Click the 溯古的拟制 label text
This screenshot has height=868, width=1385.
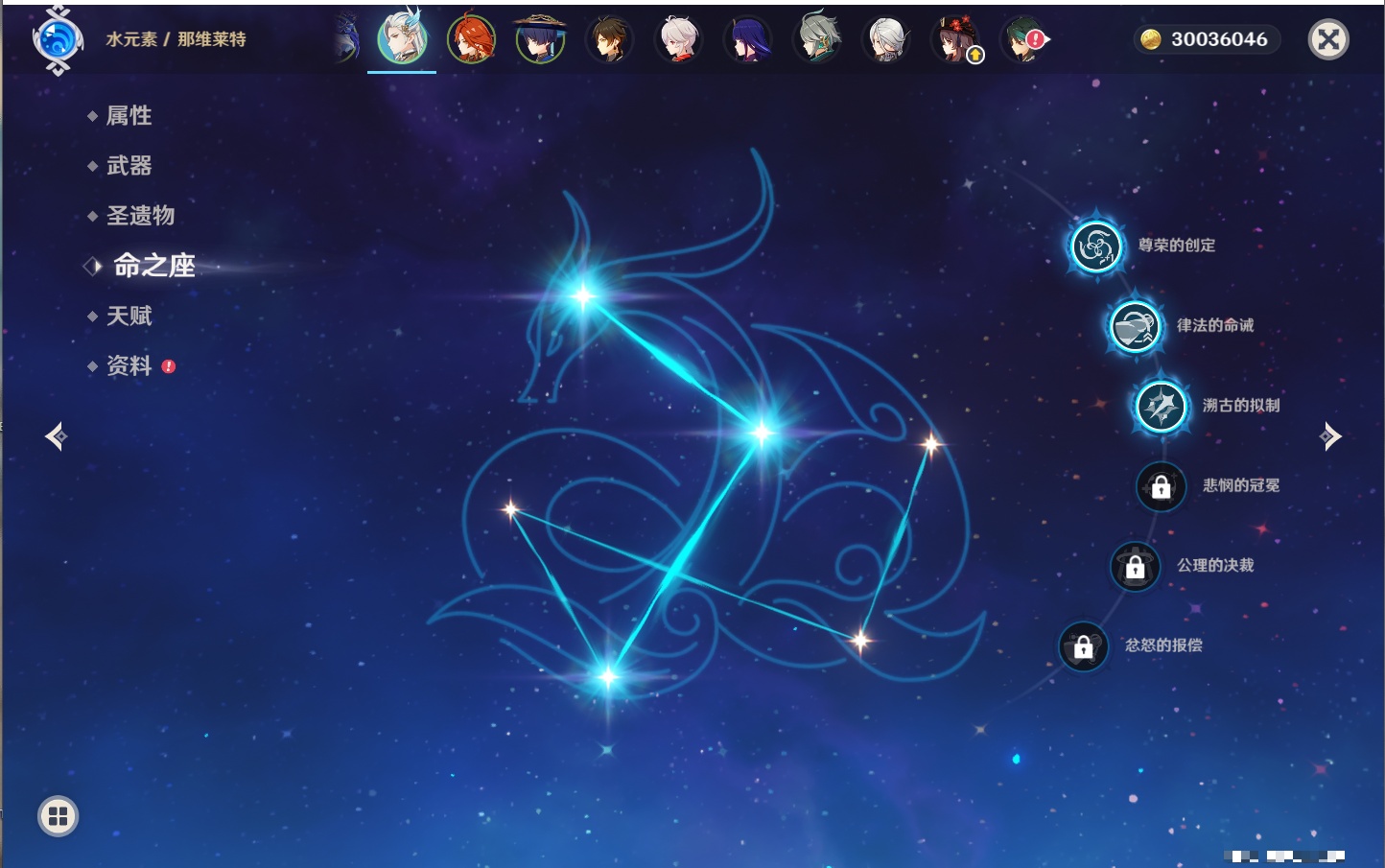1241,405
